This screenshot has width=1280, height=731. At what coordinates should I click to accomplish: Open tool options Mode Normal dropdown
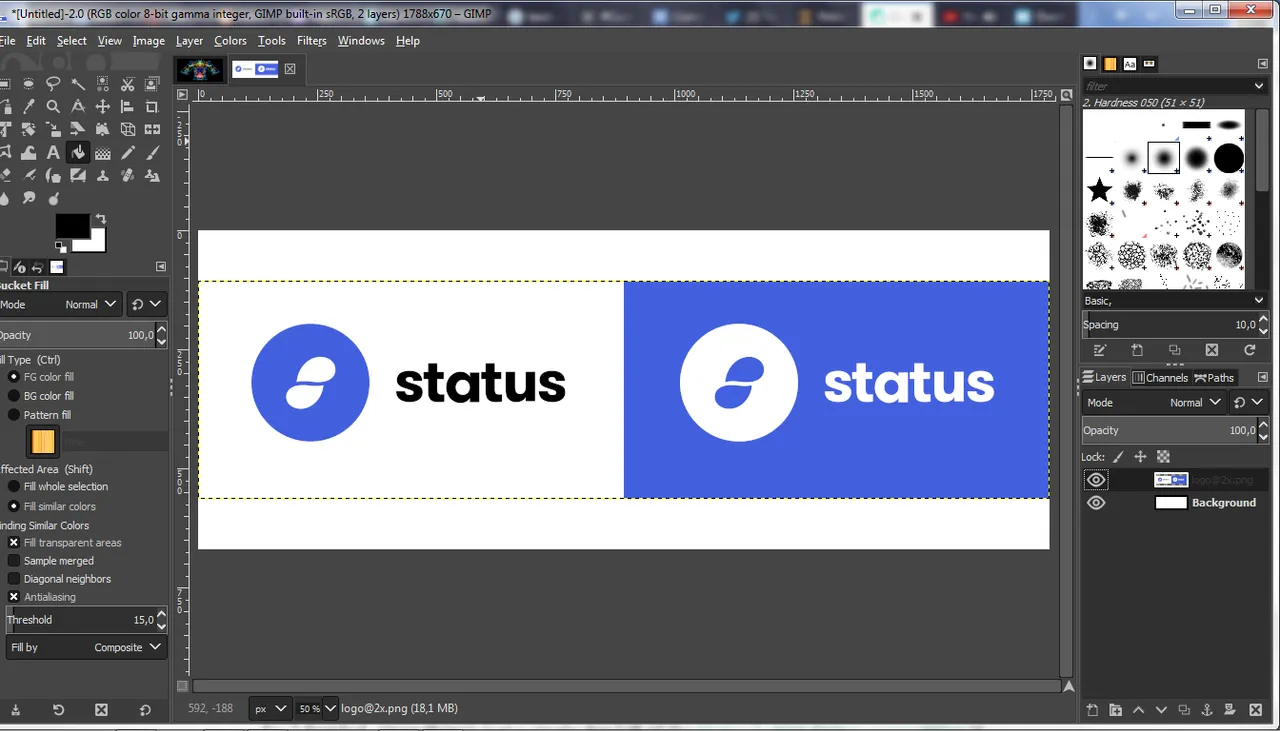[60, 304]
